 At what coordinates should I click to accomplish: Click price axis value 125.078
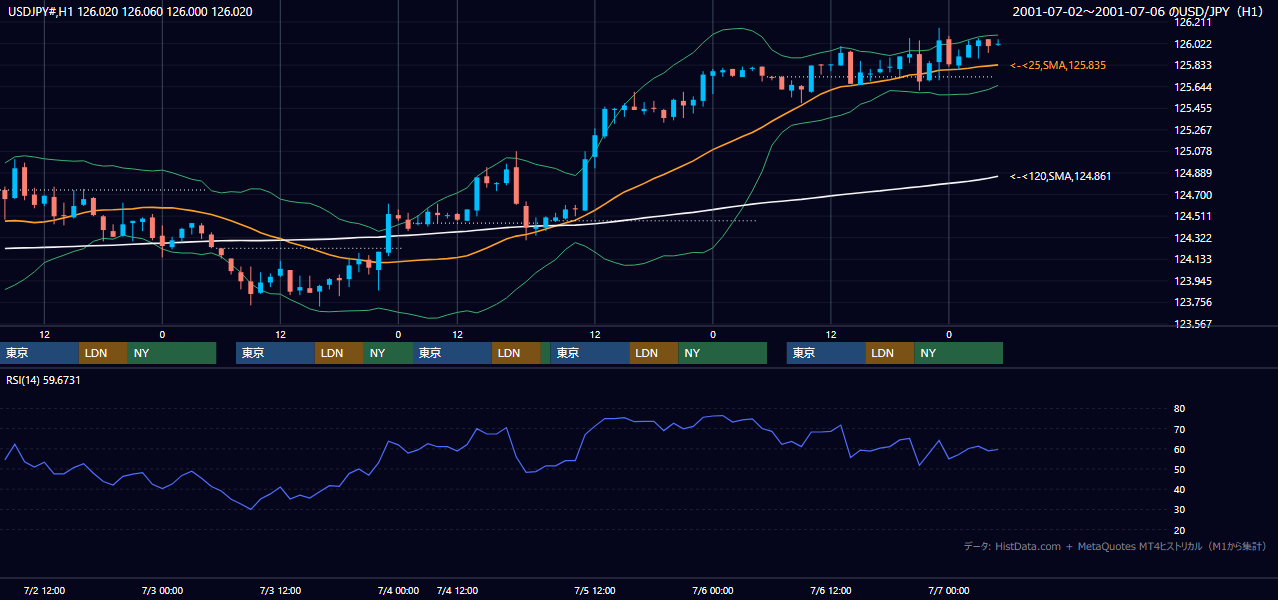coord(1193,152)
